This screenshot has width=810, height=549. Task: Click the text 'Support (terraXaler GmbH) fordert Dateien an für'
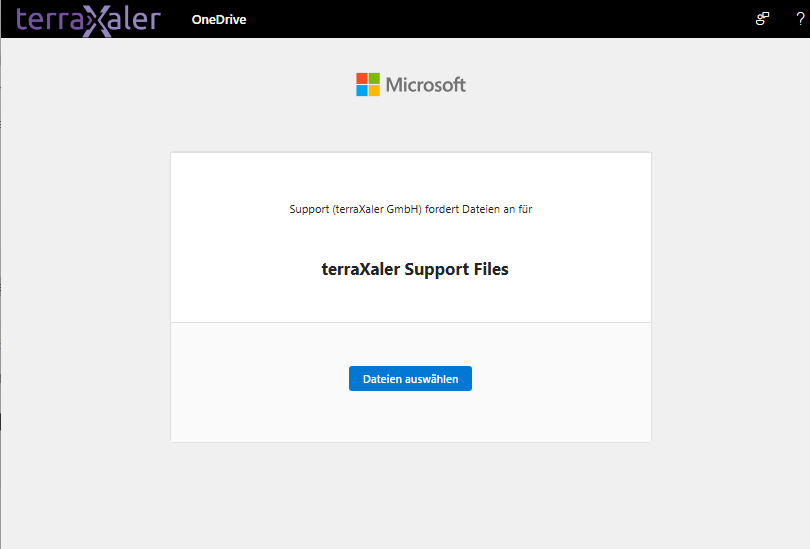pyautogui.click(x=411, y=209)
